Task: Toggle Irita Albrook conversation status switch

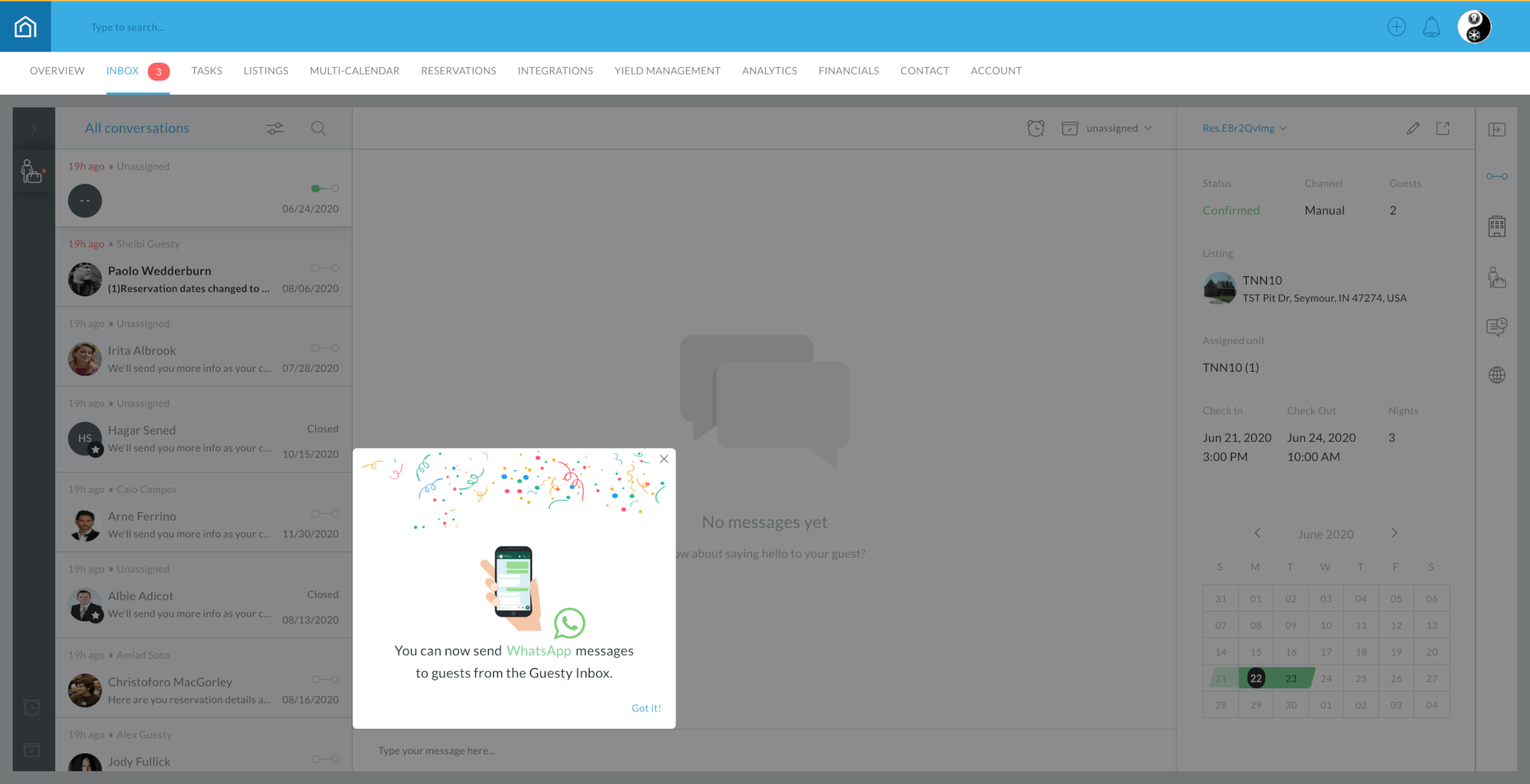Action: 325,348
